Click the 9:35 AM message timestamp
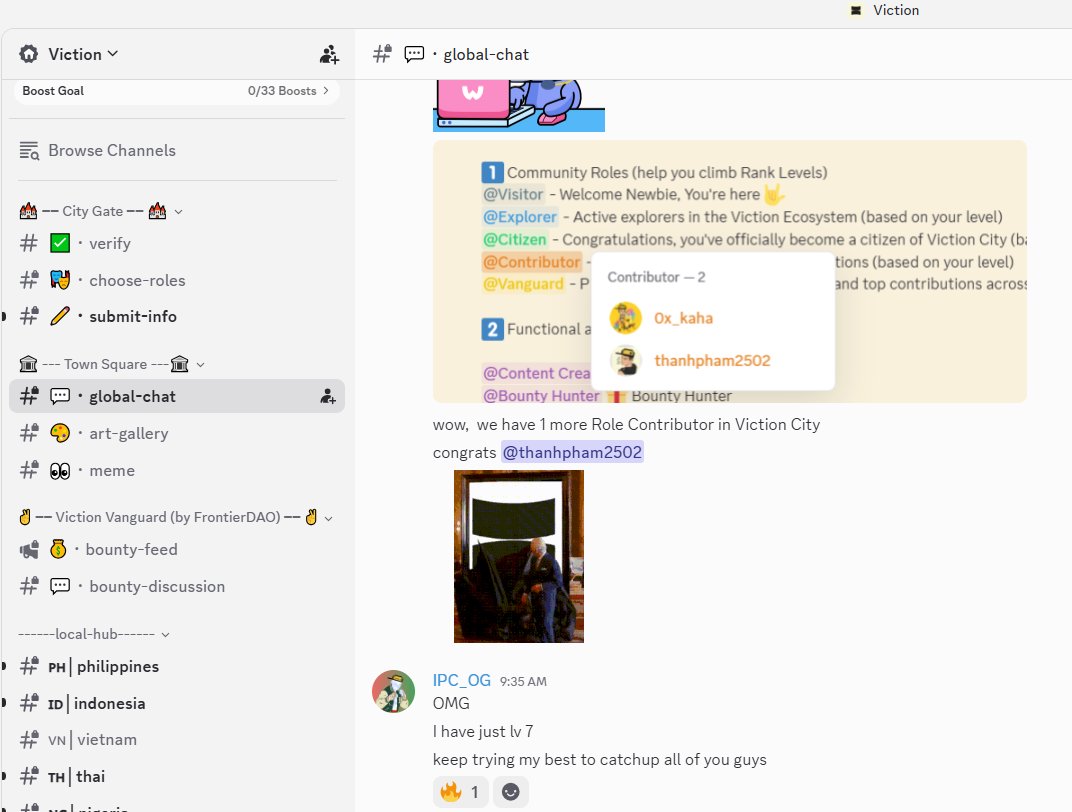This screenshot has width=1072, height=812. coord(523,681)
